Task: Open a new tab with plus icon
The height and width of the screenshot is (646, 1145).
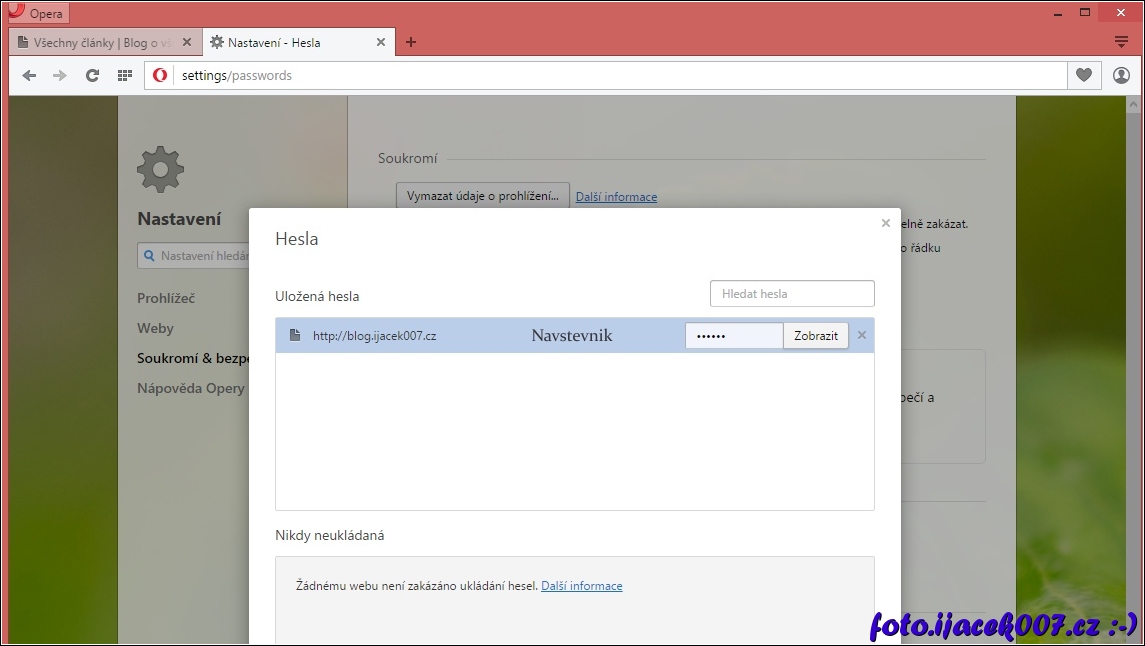Action: pyautogui.click(x=411, y=42)
